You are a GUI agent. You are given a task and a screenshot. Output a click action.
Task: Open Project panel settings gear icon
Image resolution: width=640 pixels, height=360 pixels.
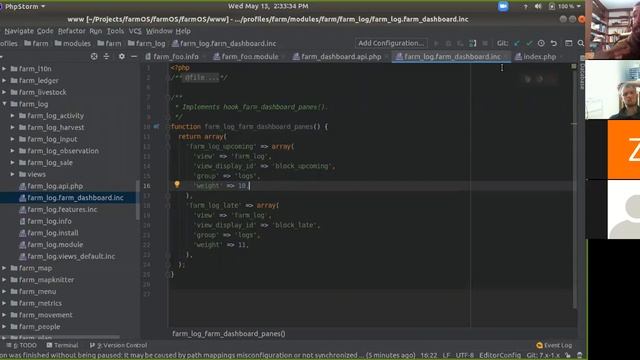(x=122, y=56)
